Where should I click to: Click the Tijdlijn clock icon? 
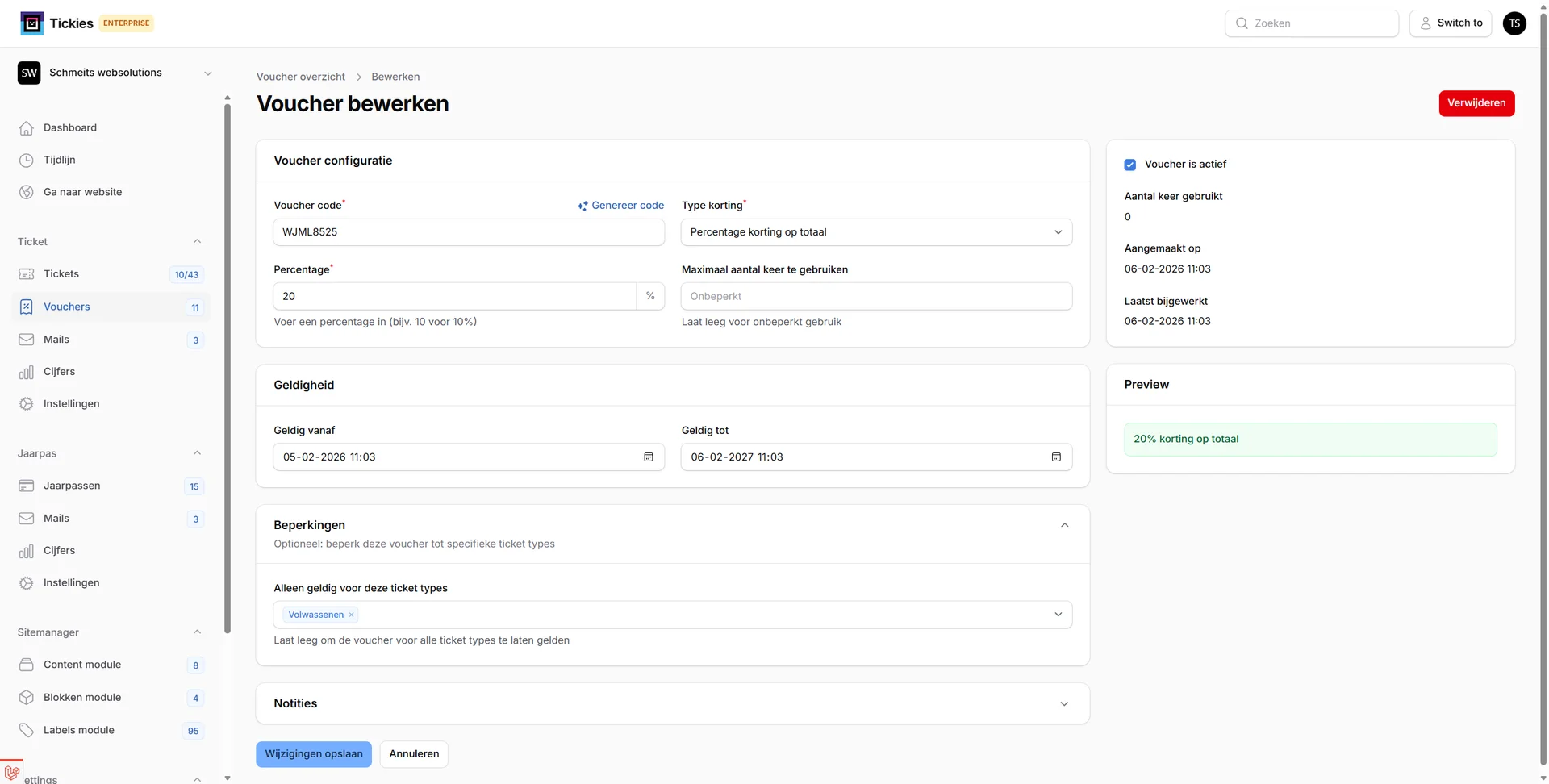pyautogui.click(x=27, y=161)
